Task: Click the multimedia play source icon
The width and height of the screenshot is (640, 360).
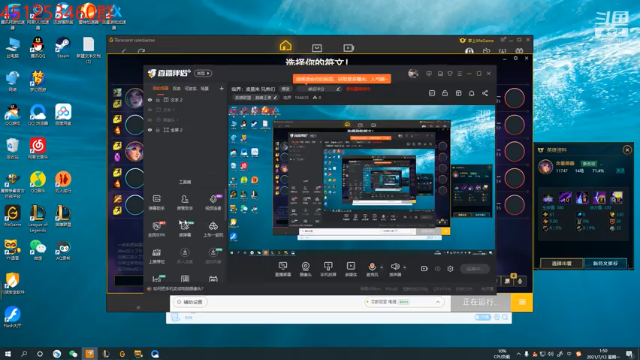Action: [x=351, y=267]
